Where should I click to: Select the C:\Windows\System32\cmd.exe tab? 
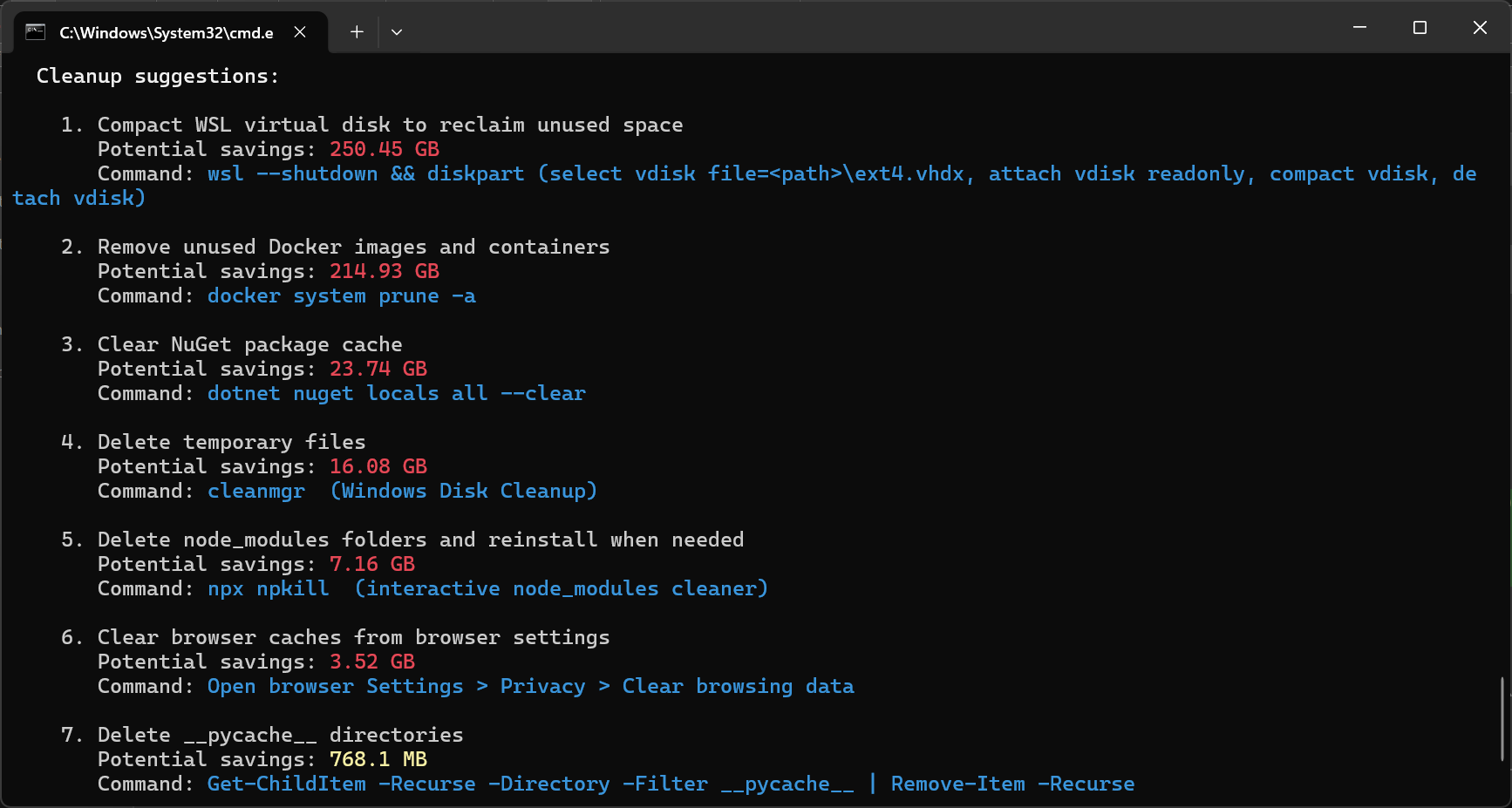[x=166, y=32]
